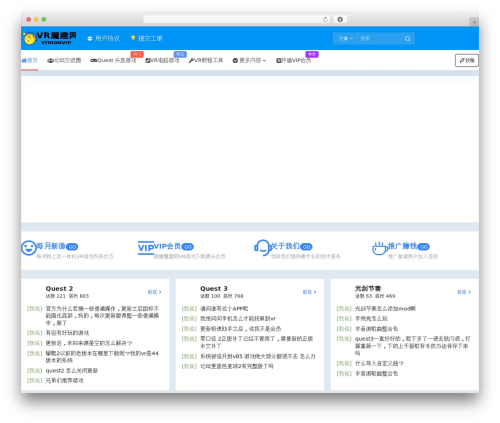Click the GO button next to 推广赚钱

pos(423,247)
